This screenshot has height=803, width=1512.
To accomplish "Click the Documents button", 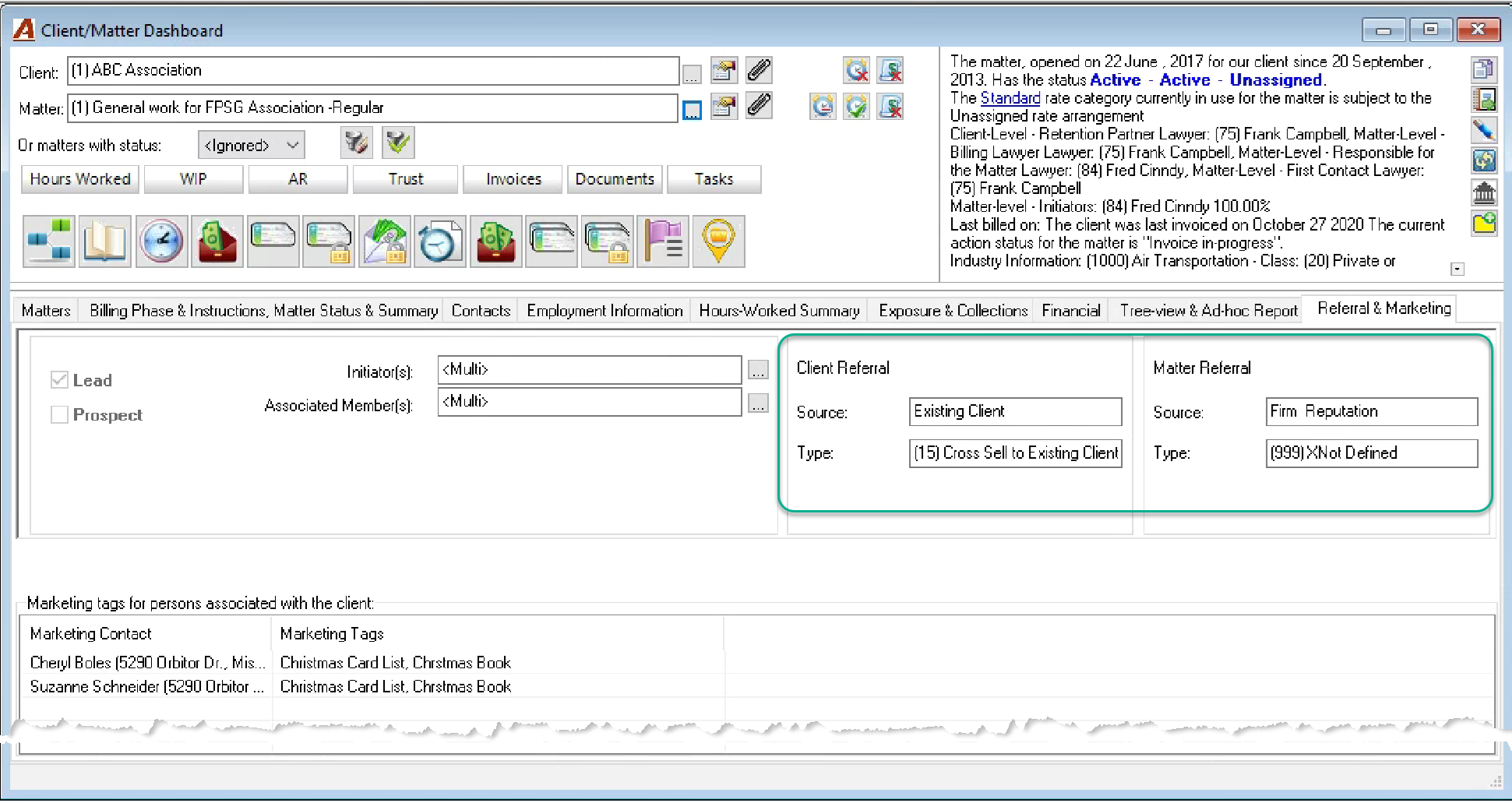I will tap(615, 179).
